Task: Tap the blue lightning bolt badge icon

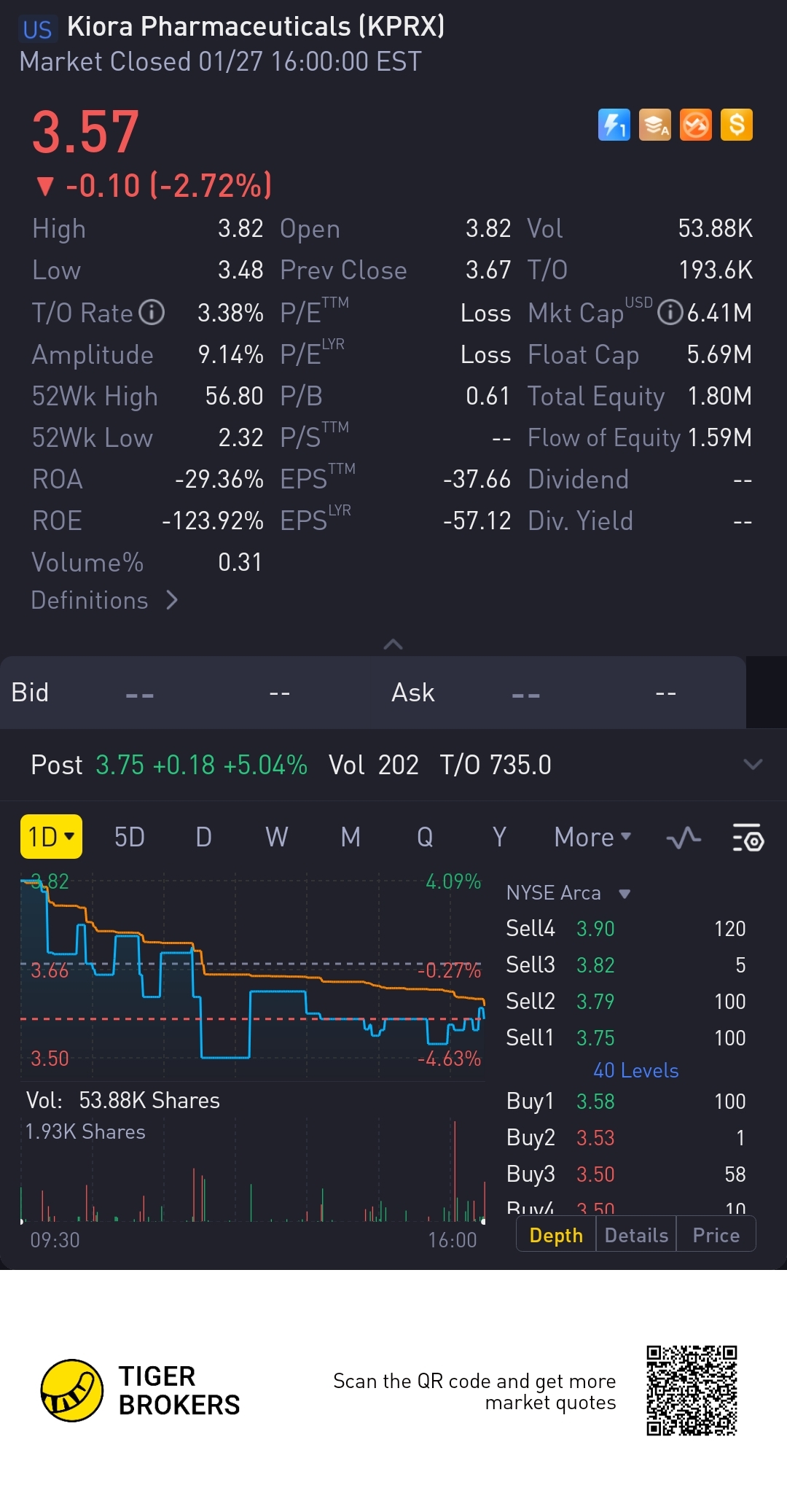Action: 614,125
